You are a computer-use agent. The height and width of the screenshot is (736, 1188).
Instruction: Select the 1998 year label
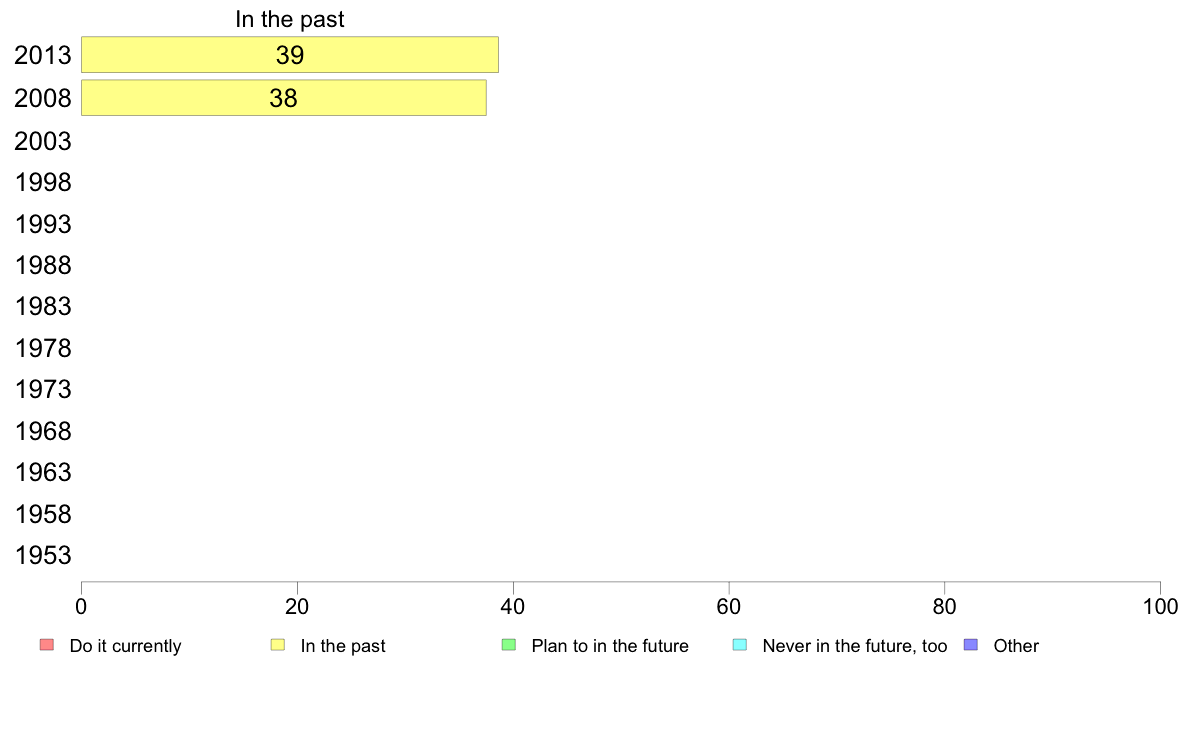[x=42, y=183]
